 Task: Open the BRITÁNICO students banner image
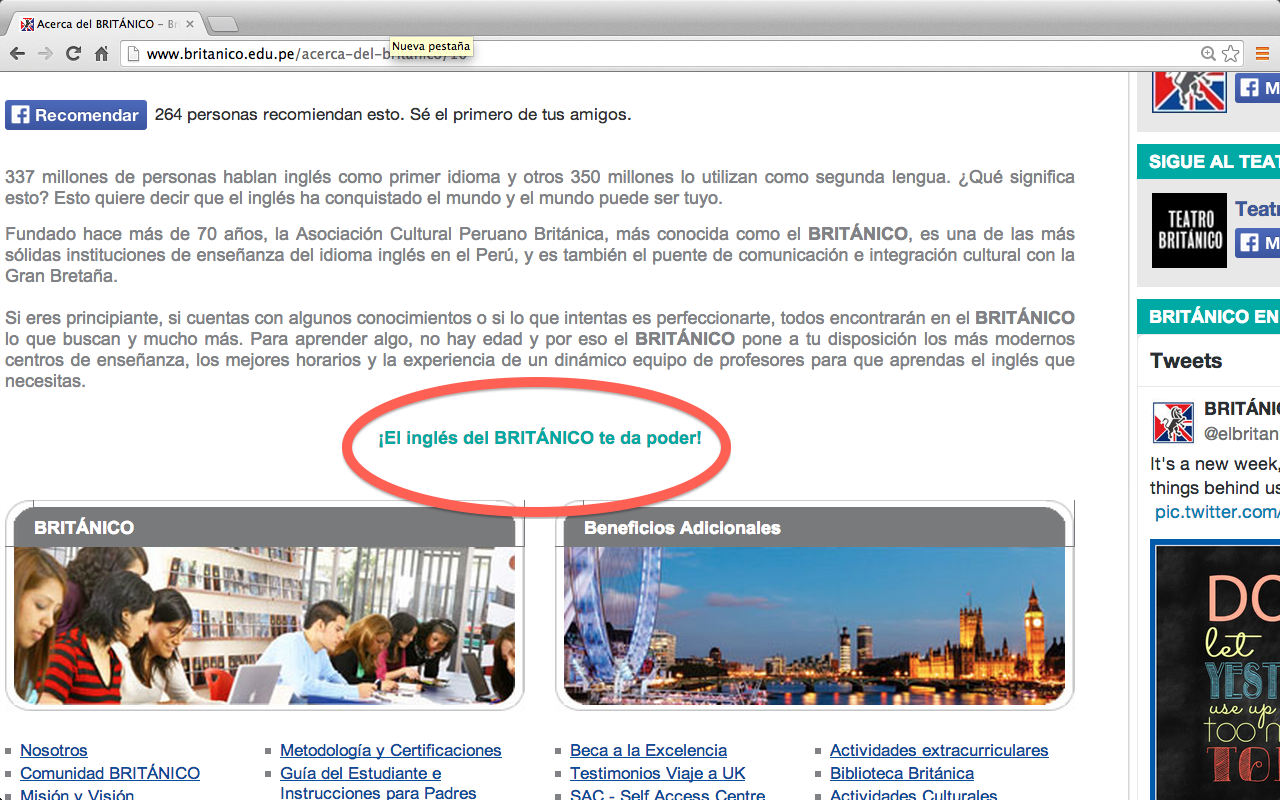pos(265,626)
